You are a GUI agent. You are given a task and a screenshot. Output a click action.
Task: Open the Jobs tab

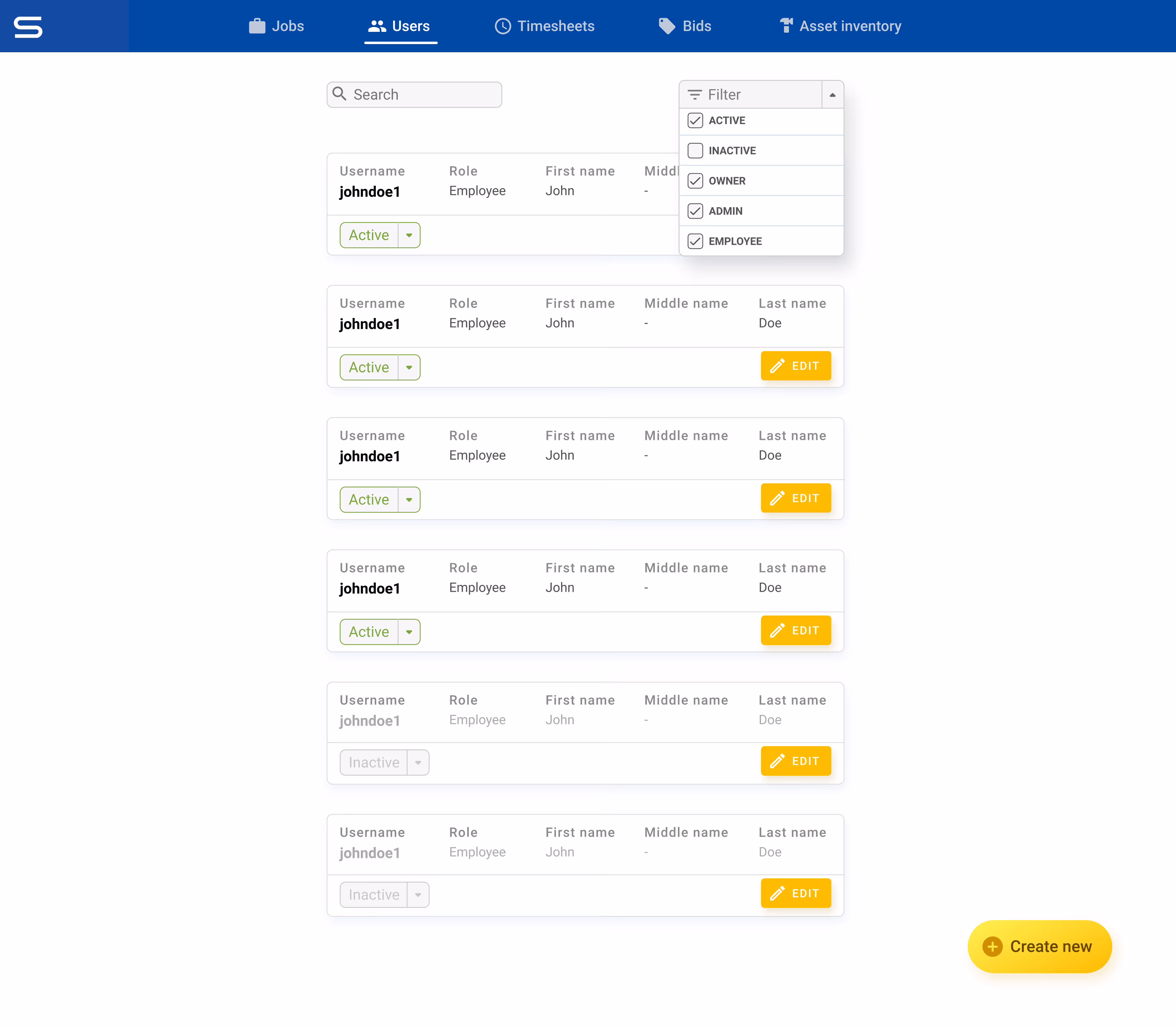point(276,26)
